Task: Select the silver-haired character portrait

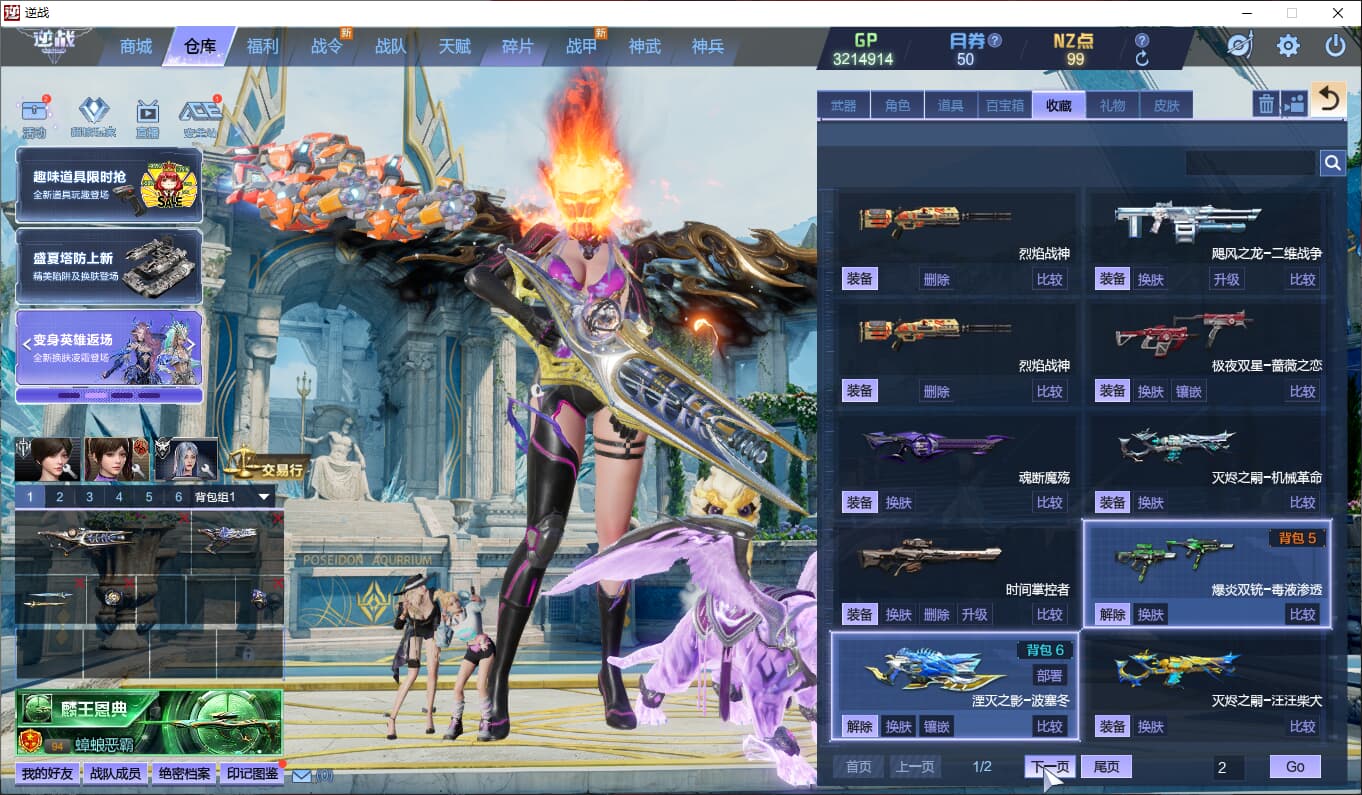Action: 187,460
